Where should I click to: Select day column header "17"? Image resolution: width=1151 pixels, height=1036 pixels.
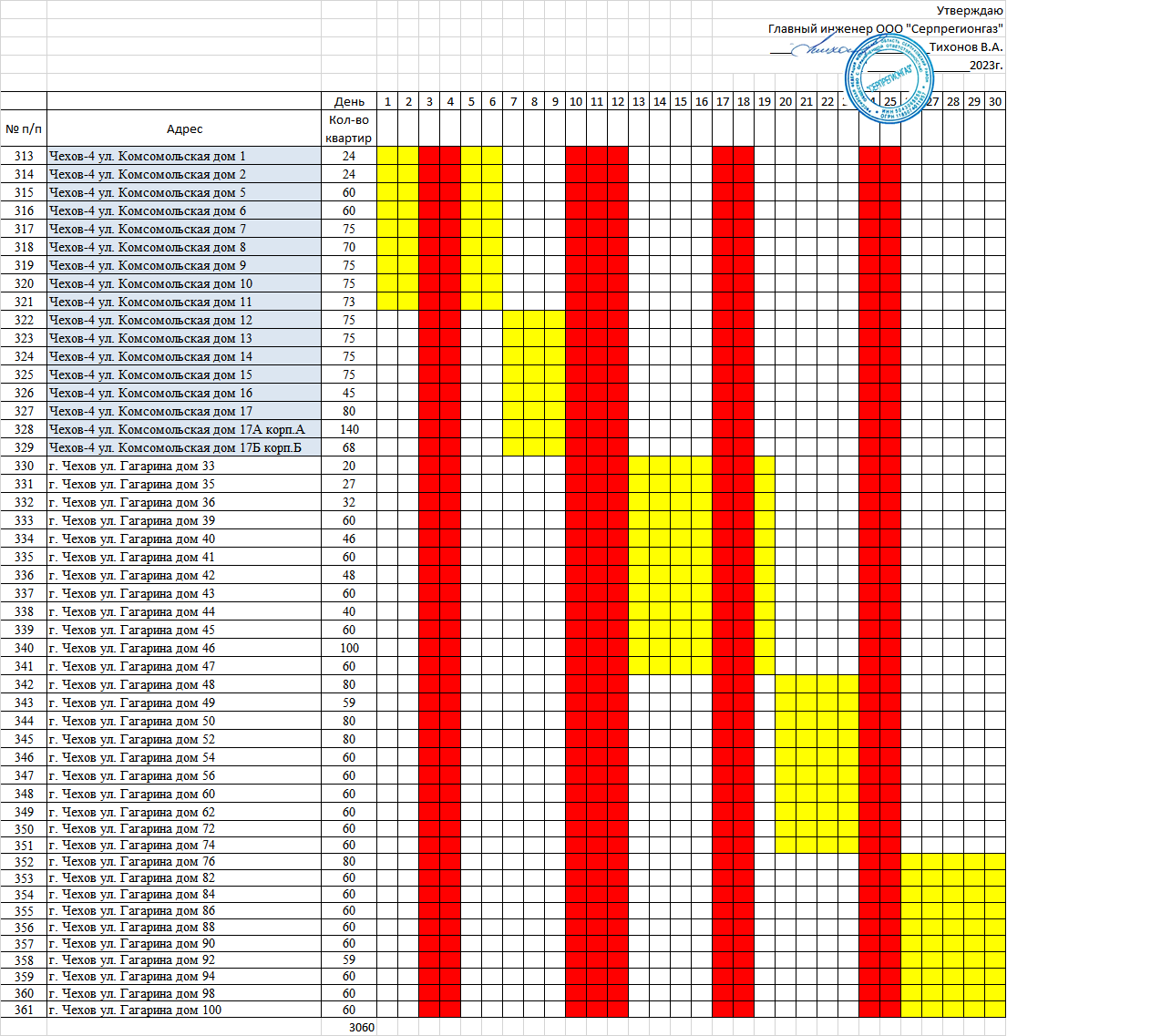click(723, 101)
